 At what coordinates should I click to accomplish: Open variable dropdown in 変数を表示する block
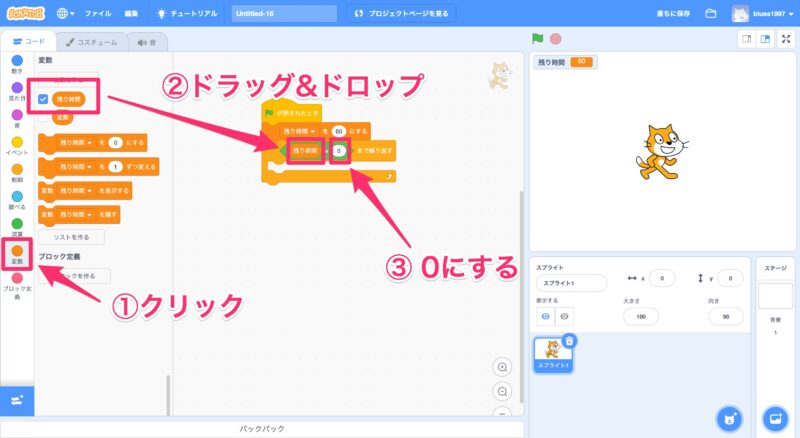pyautogui.click(x=76, y=189)
